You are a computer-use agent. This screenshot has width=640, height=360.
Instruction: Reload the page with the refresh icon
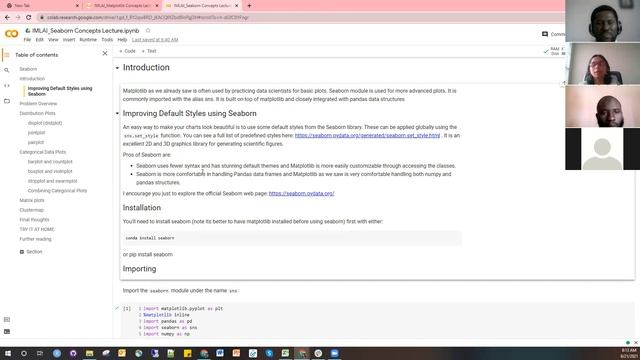tap(29, 18)
